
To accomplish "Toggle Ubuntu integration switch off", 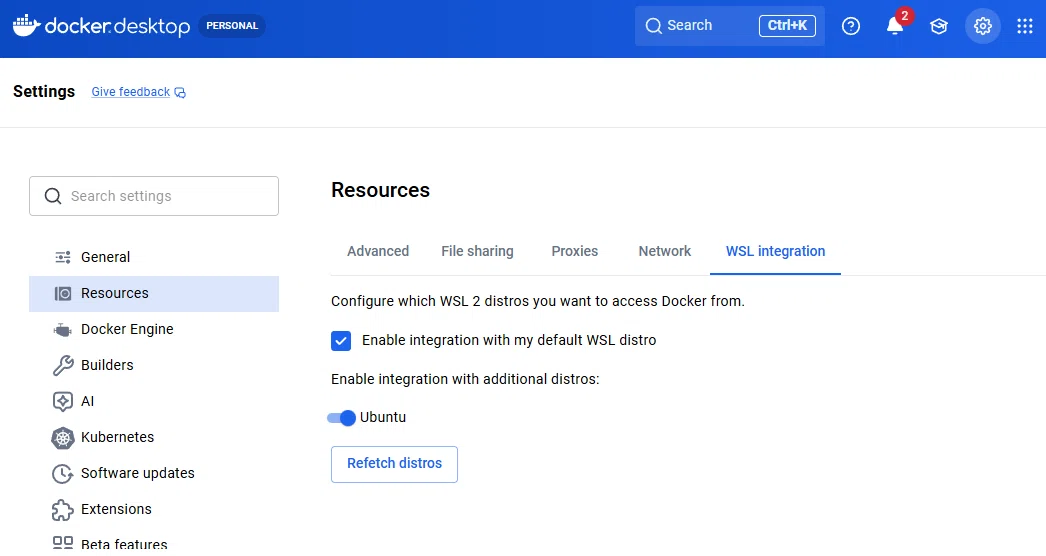I will [341, 418].
